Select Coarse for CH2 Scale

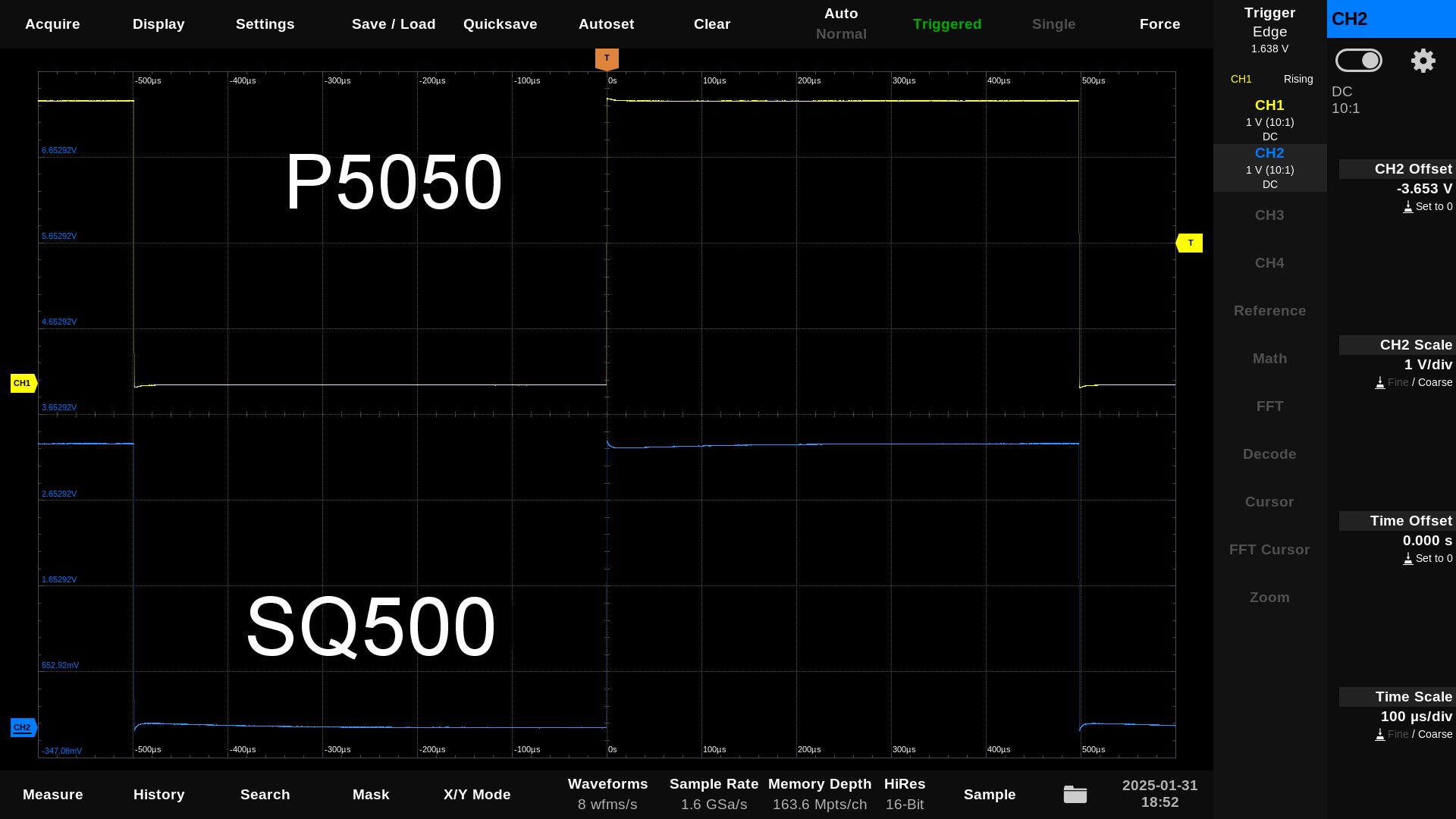click(1435, 382)
